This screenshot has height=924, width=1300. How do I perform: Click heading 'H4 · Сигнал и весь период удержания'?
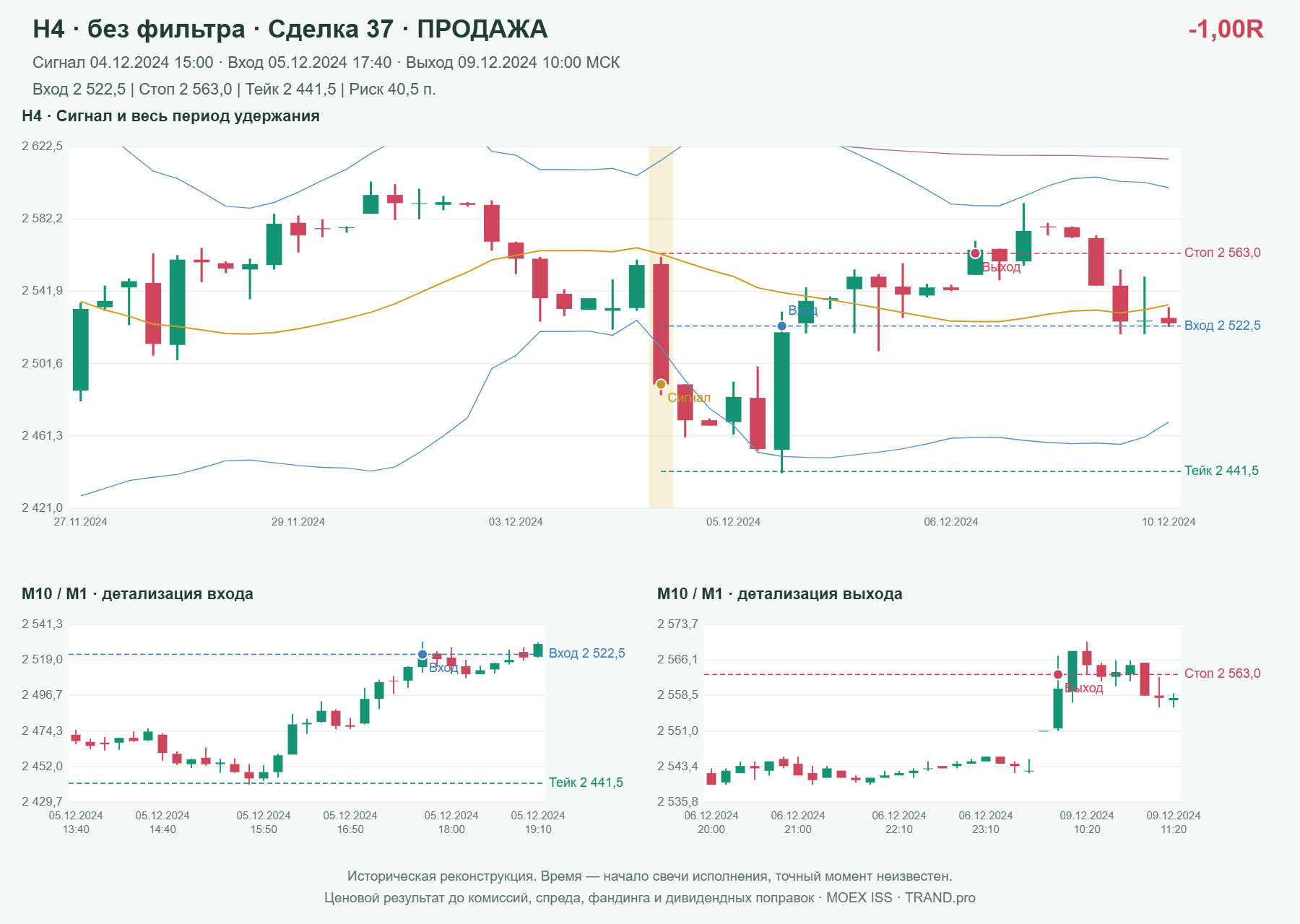(x=170, y=116)
